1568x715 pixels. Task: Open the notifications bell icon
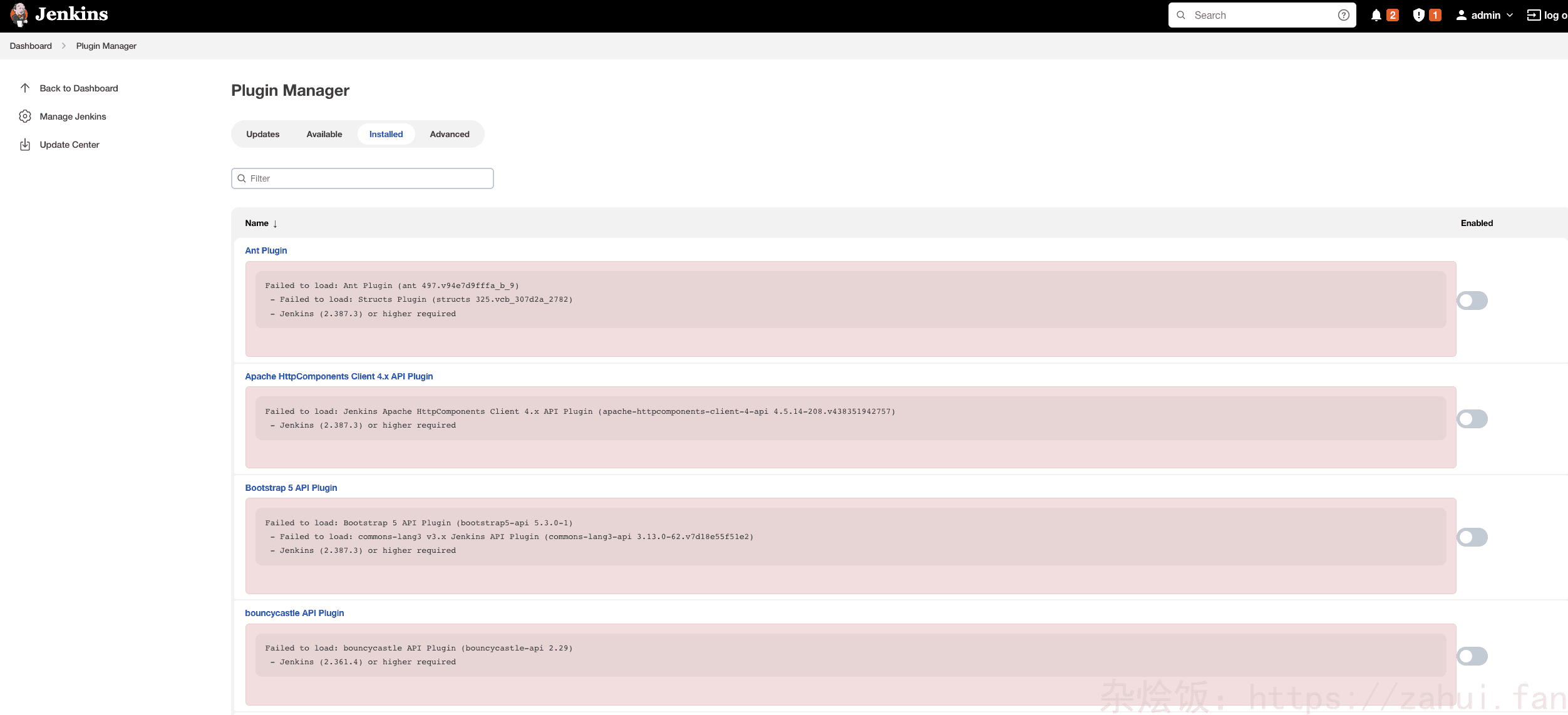coord(1376,16)
